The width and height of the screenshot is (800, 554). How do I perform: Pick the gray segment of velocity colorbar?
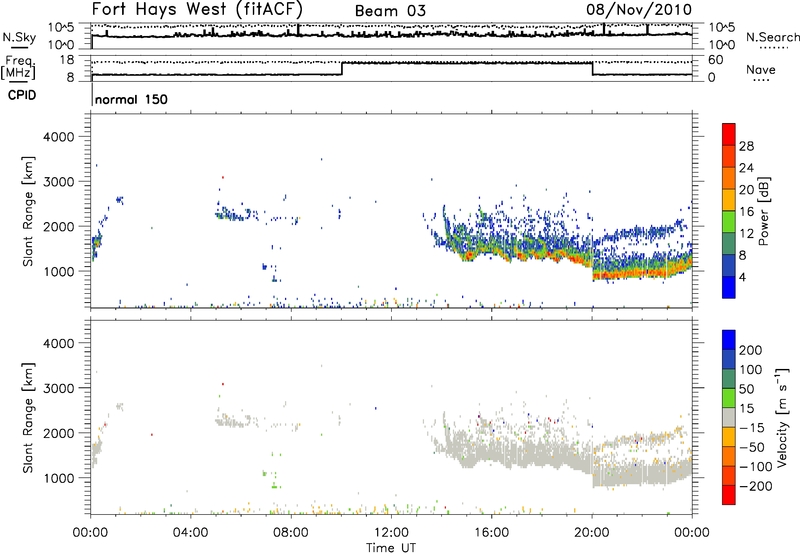729,417
